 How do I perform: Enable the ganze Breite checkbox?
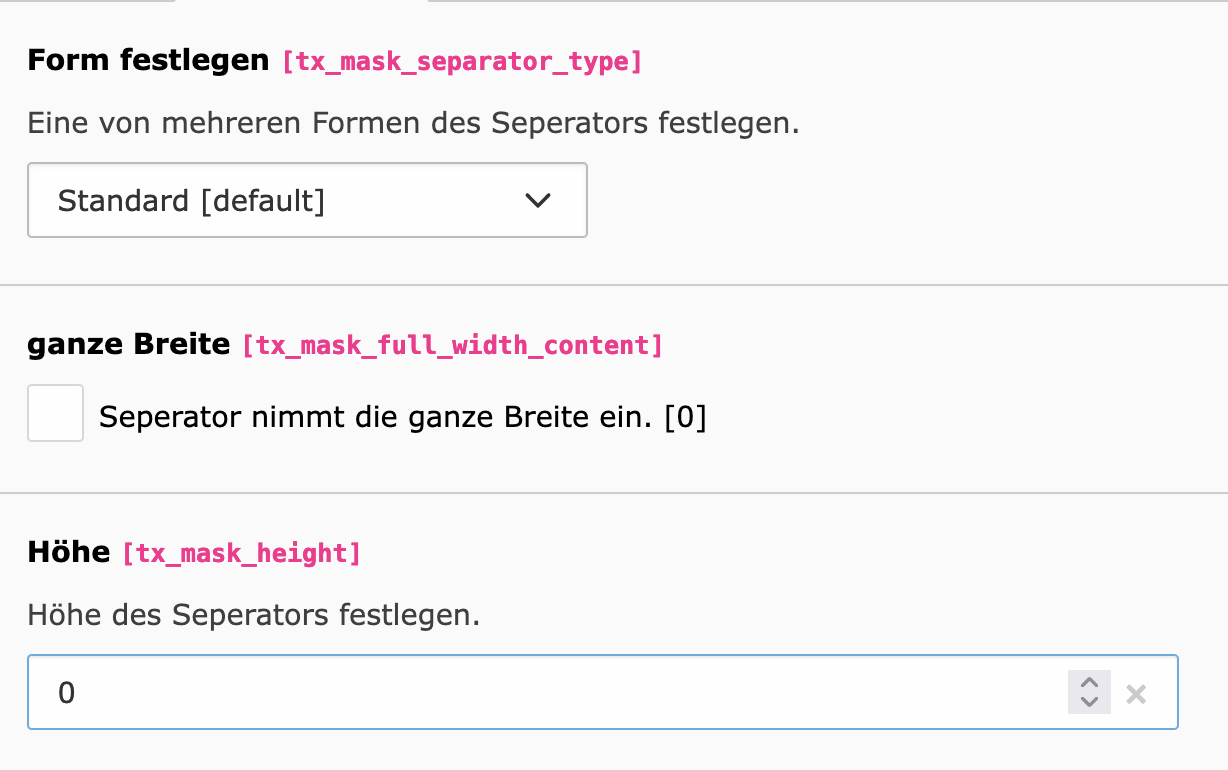point(55,413)
